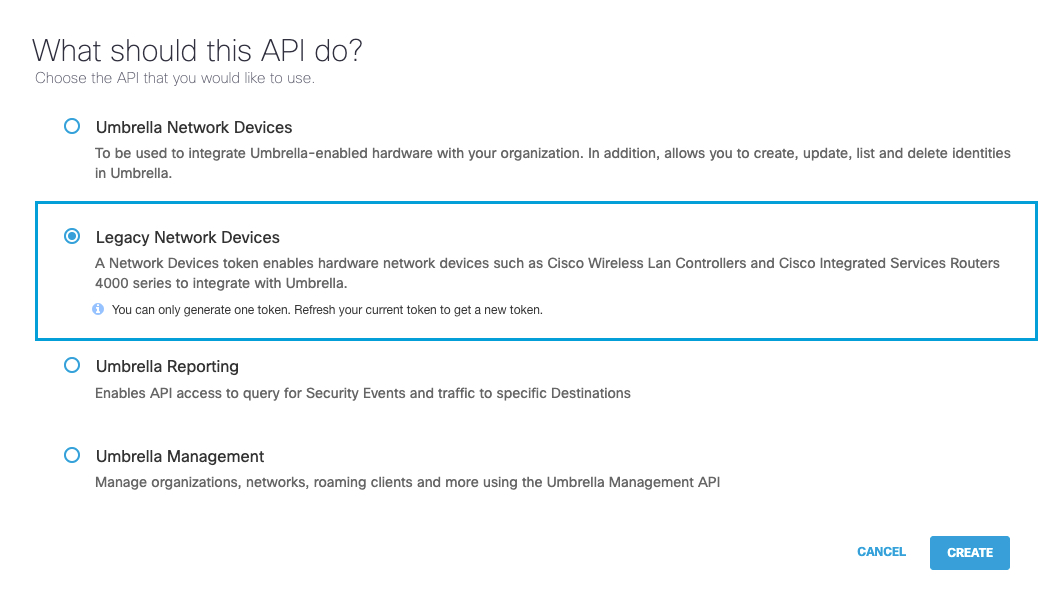Click the blue info icon beside token note
The width and height of the screenshot is (1050, 610).
98,309
